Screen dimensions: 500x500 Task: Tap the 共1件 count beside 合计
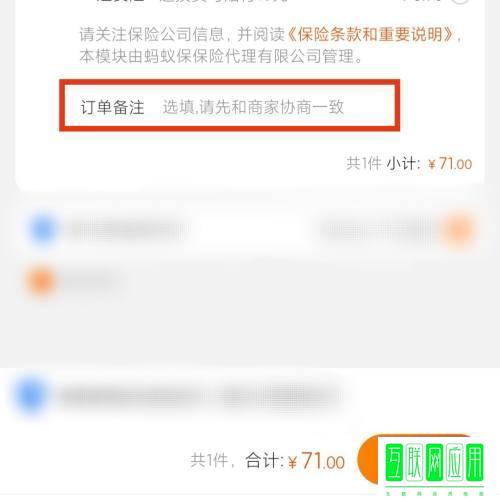pyautogui.click(x=209, y=461)
